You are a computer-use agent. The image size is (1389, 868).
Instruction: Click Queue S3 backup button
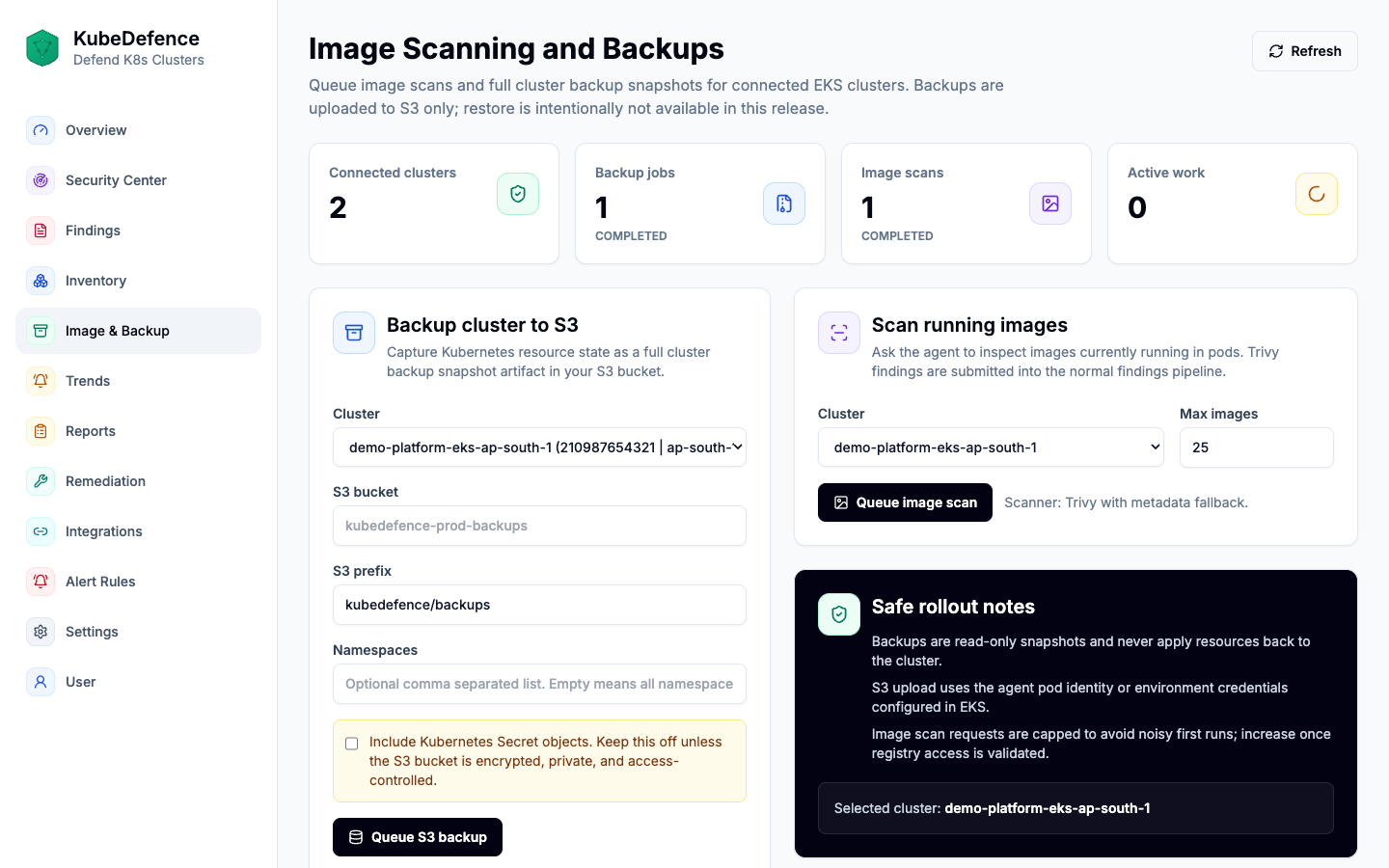point(418,837)
